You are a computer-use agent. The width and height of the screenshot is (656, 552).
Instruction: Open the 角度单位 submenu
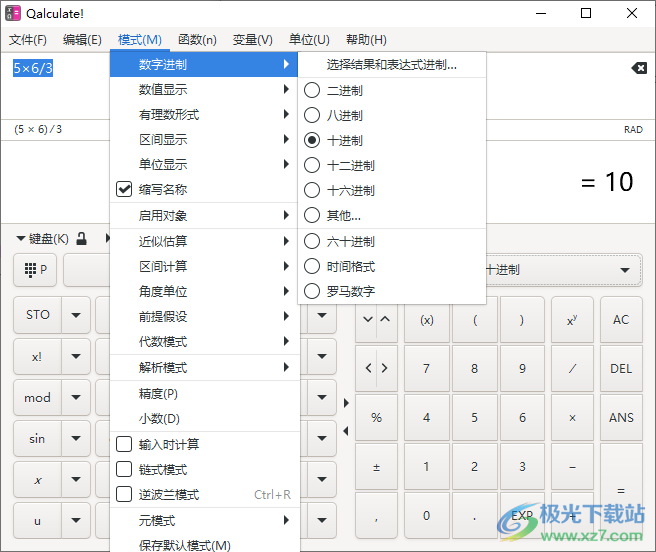205,291
